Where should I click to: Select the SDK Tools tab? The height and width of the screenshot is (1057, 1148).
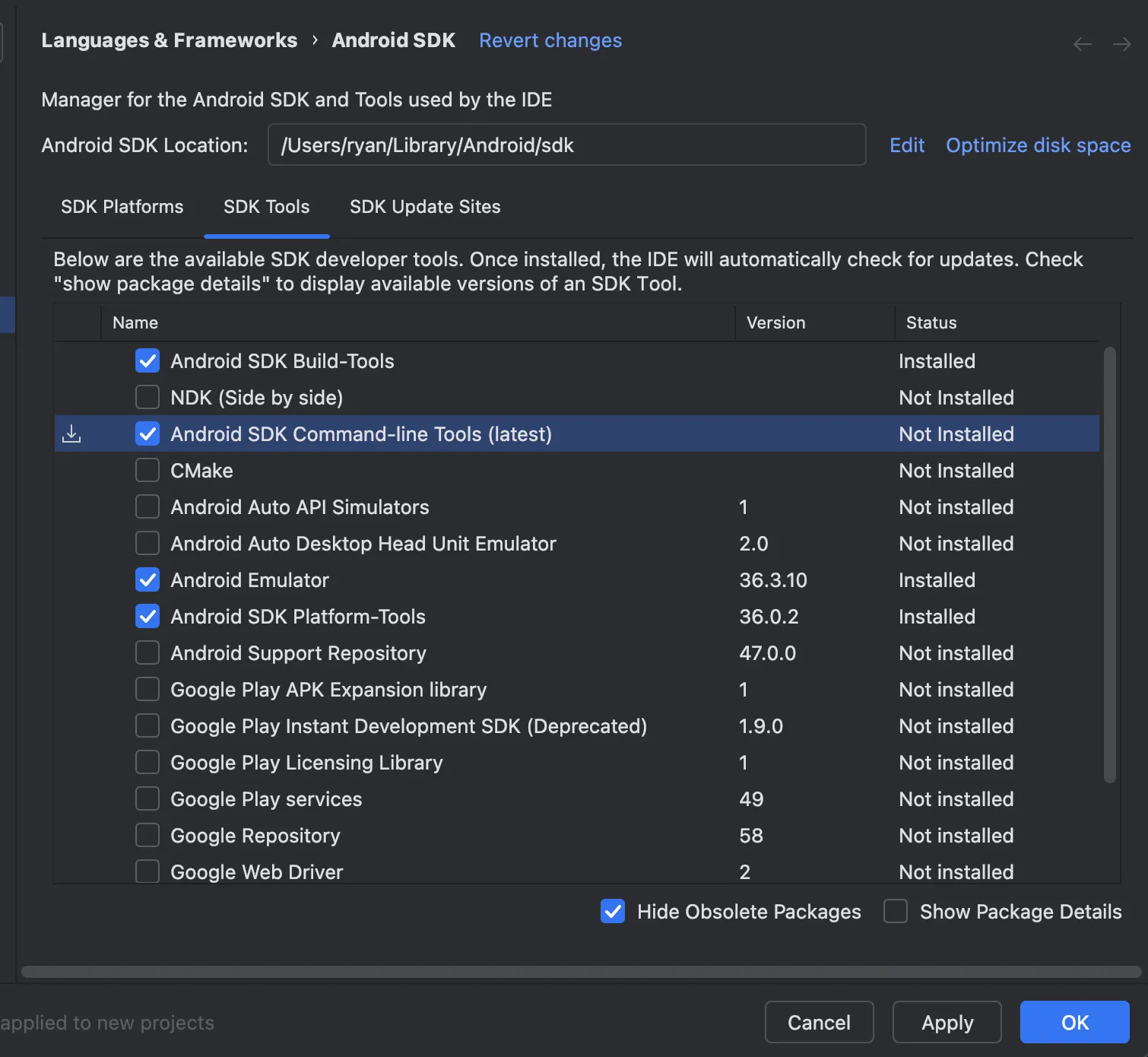[267, 207]
